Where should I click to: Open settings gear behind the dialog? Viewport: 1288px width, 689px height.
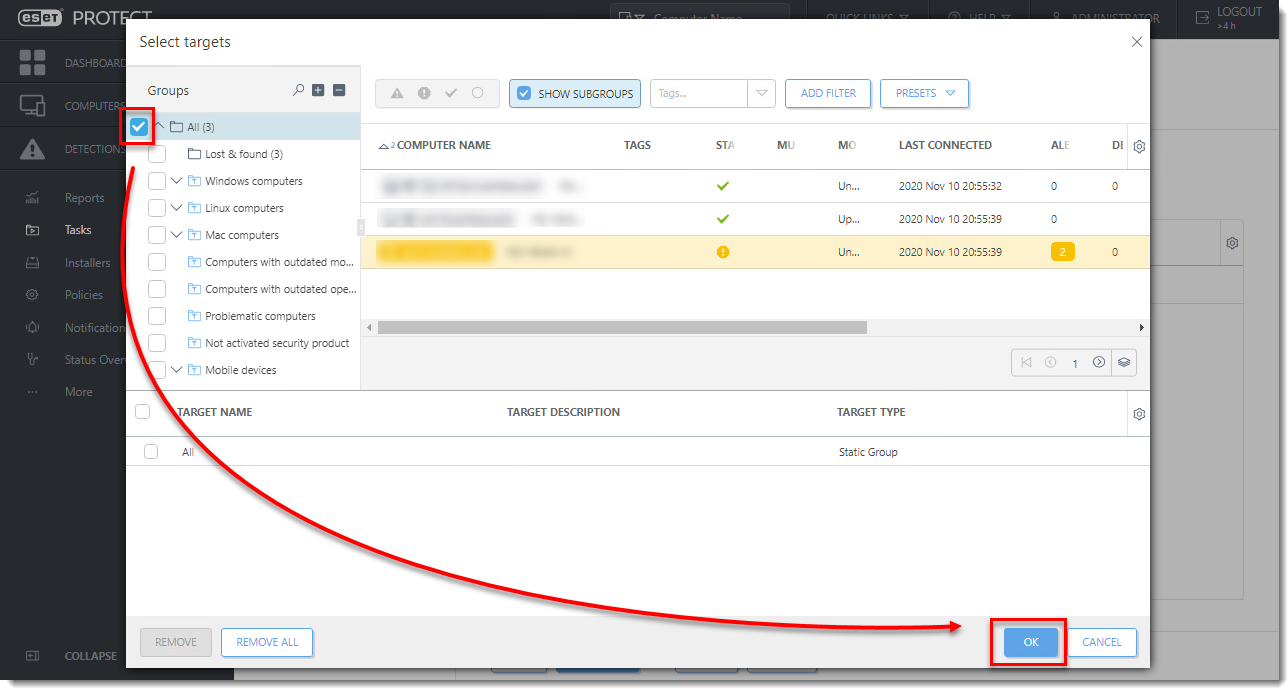1233,243
